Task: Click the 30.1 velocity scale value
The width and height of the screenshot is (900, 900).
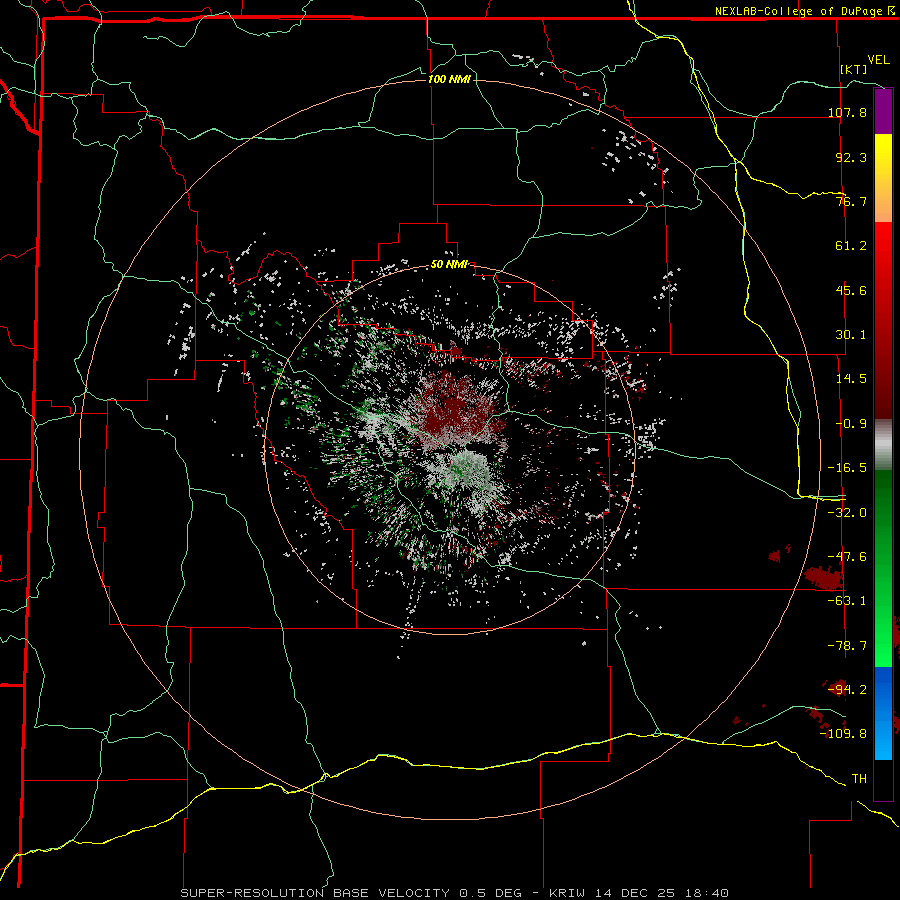Action: (x=851, y=335)
